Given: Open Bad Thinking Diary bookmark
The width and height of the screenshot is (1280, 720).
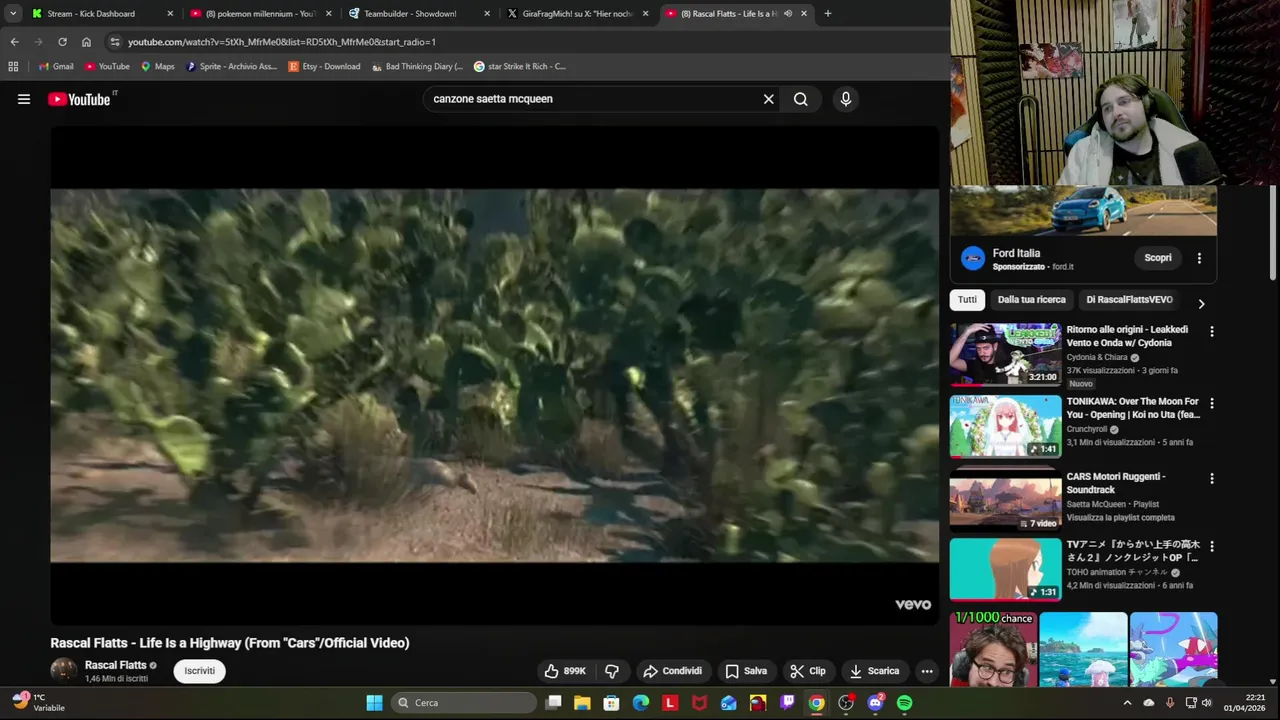Looking at the screenshot, I should (416, 67).
